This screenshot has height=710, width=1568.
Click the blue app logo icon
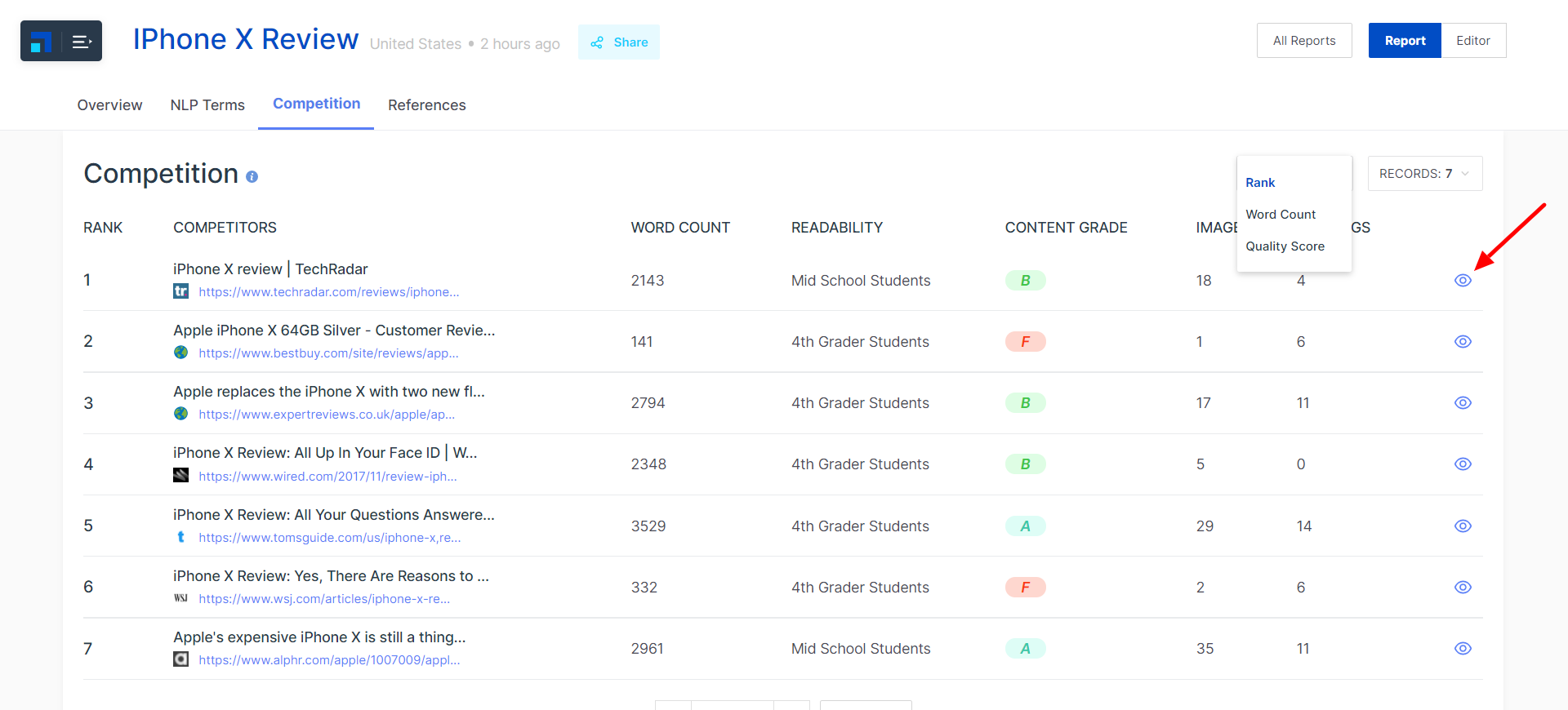[x=41, y=42]
